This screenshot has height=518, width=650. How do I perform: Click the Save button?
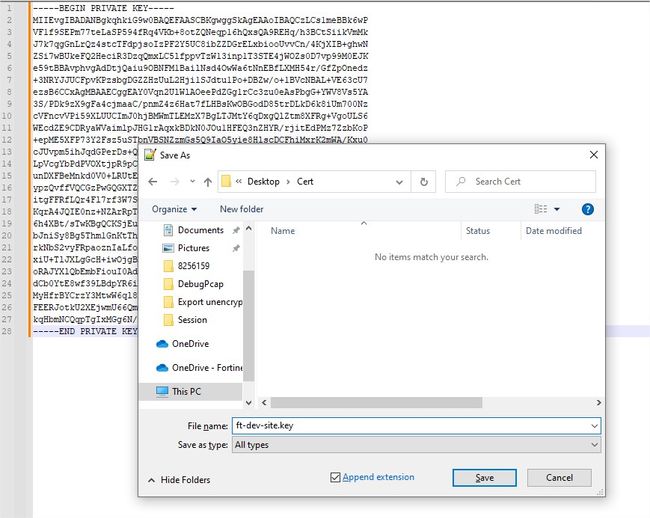pos(484,478)
